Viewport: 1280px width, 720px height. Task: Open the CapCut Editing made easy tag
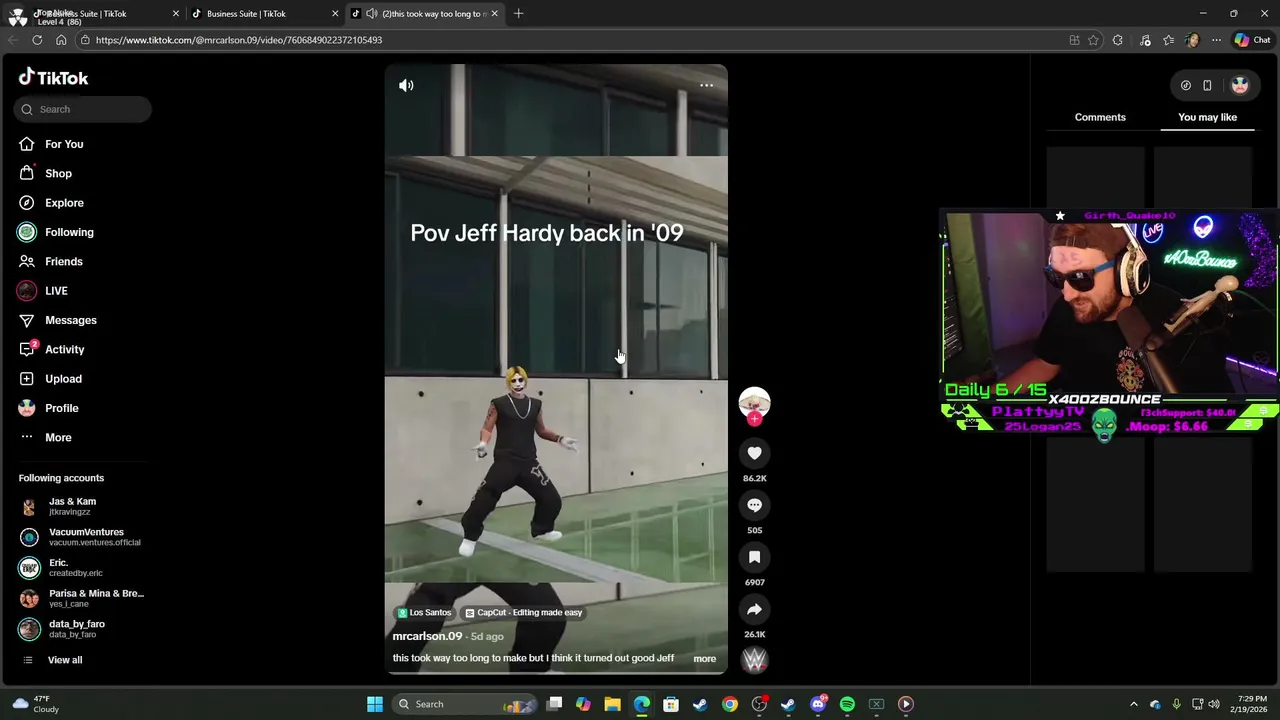coord(523,613)
